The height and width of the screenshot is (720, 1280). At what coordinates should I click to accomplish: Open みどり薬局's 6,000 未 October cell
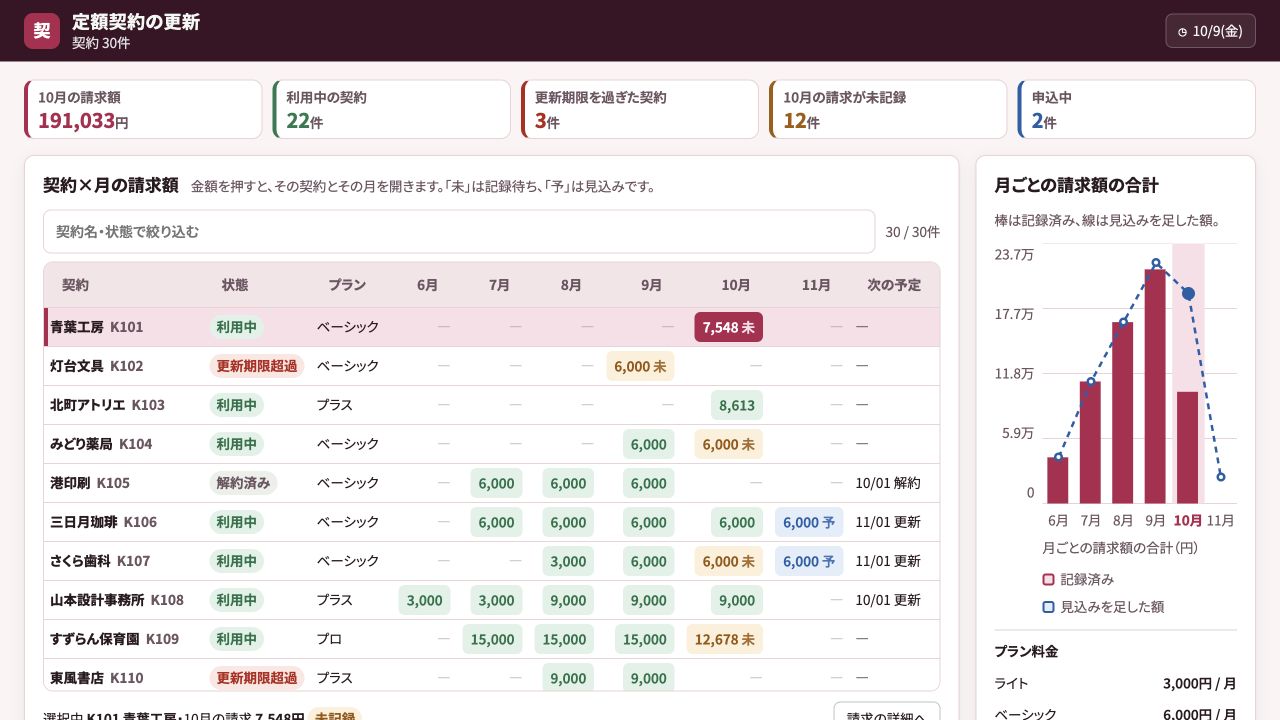point(728,444)
